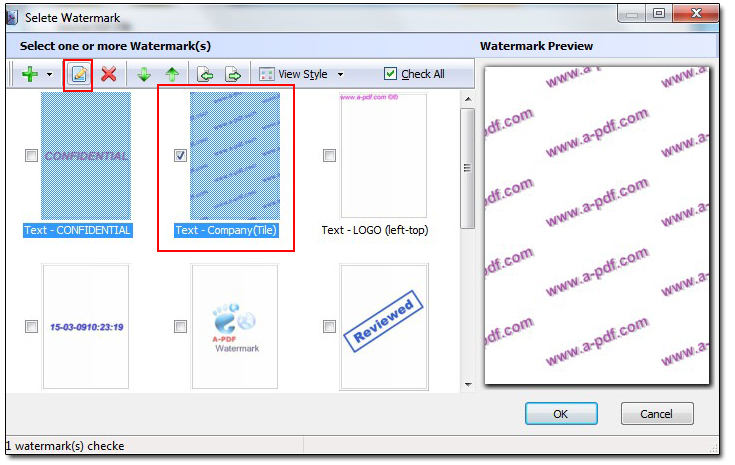
Task: Click the 'Text - Company(Tile)' label
Action: 226,230
